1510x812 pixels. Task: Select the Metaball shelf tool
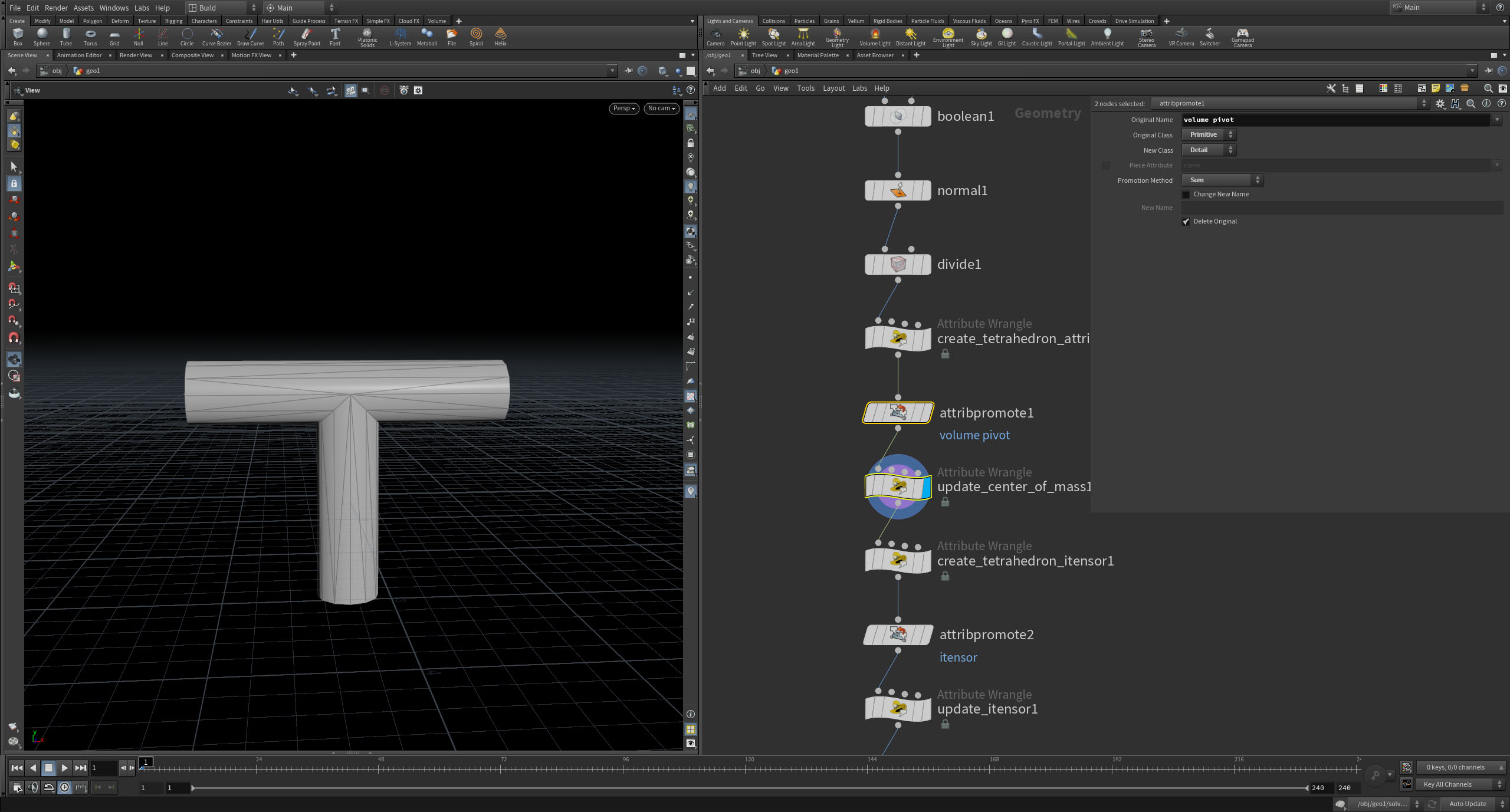pyautogui.click(x=426, y=37)
